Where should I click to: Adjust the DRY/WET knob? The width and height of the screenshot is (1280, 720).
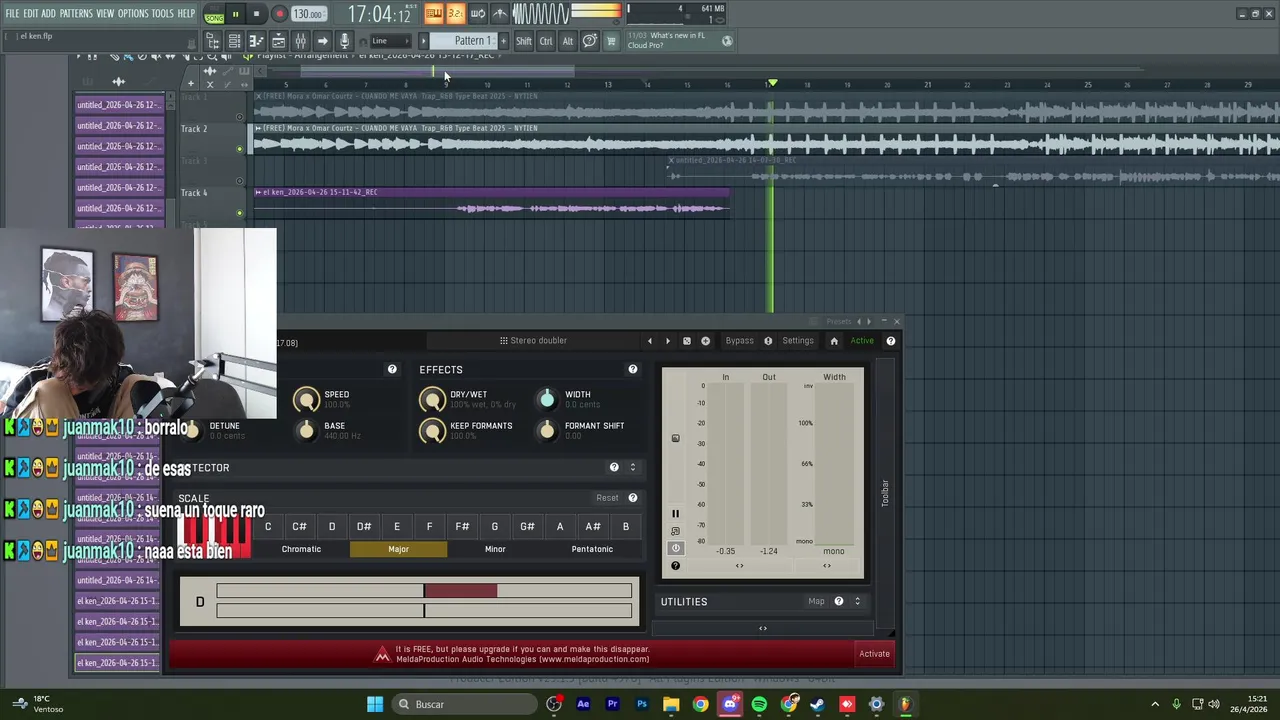point(432,400)
